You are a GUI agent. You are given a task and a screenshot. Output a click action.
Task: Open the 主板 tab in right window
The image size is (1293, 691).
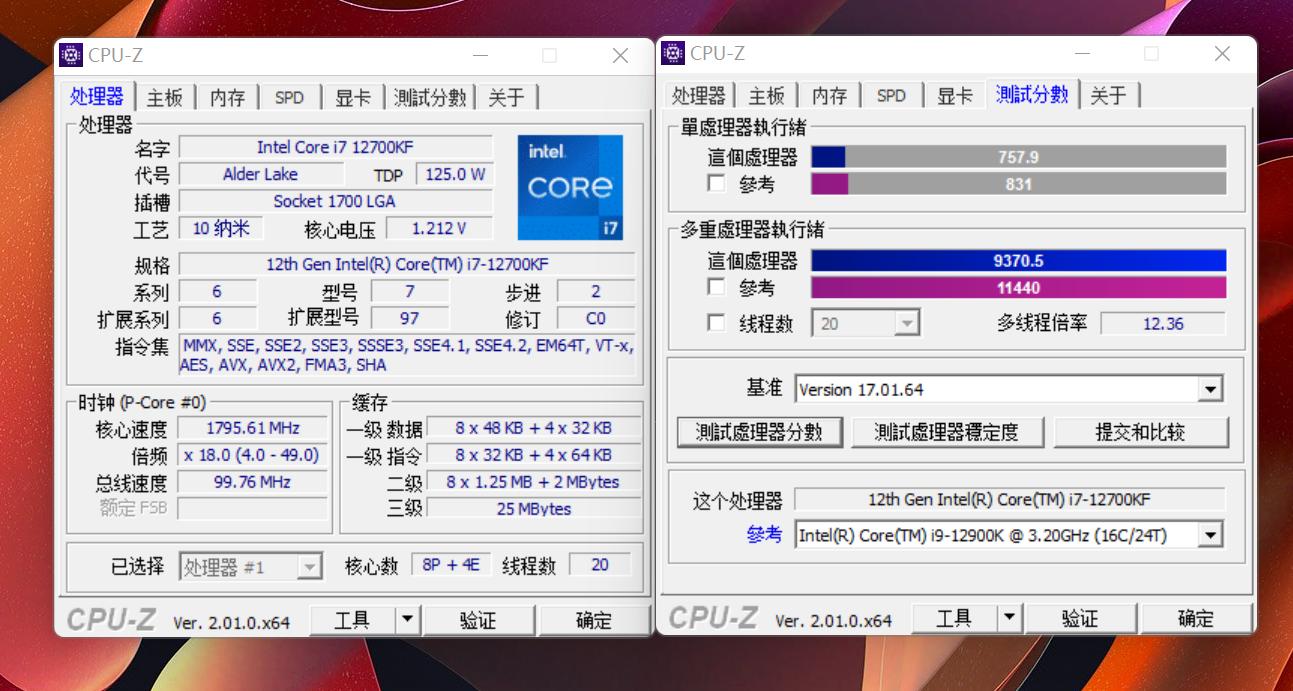[x=766, y=94]
